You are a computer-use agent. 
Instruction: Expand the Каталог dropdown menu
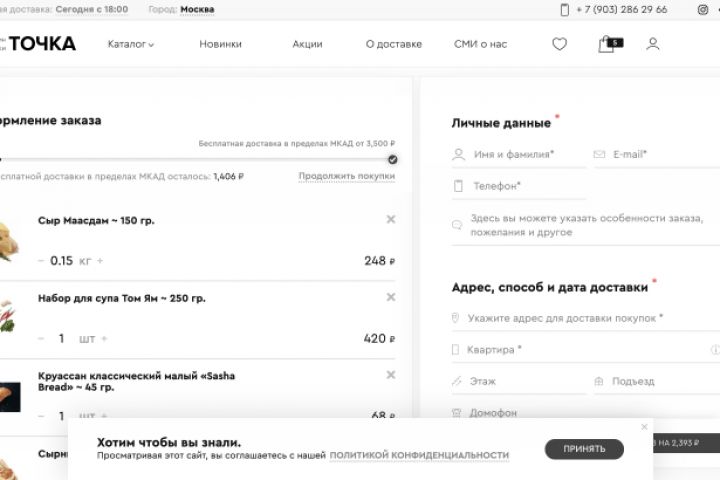point(130,44)
